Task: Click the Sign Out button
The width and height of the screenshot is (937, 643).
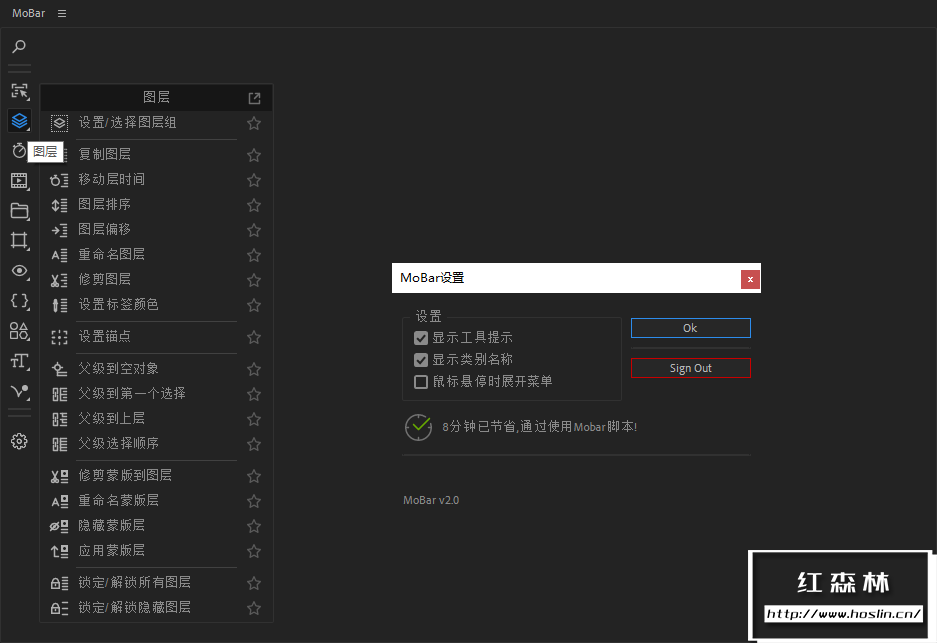Action: tap(691, 368)
